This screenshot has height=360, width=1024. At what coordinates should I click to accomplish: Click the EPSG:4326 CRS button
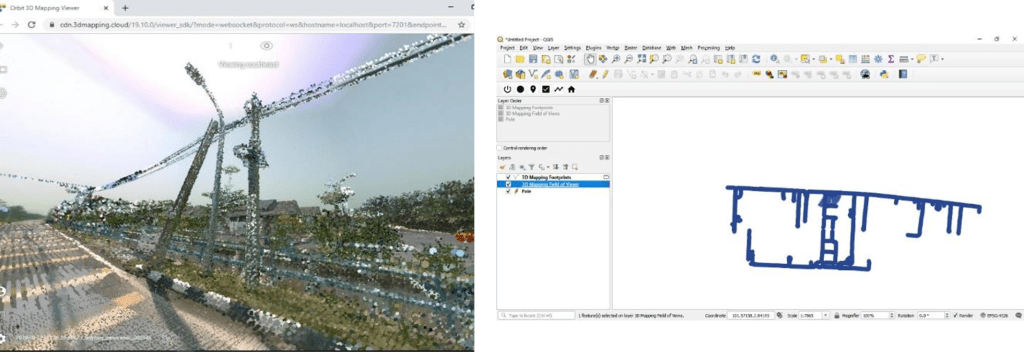coord(997,316)
